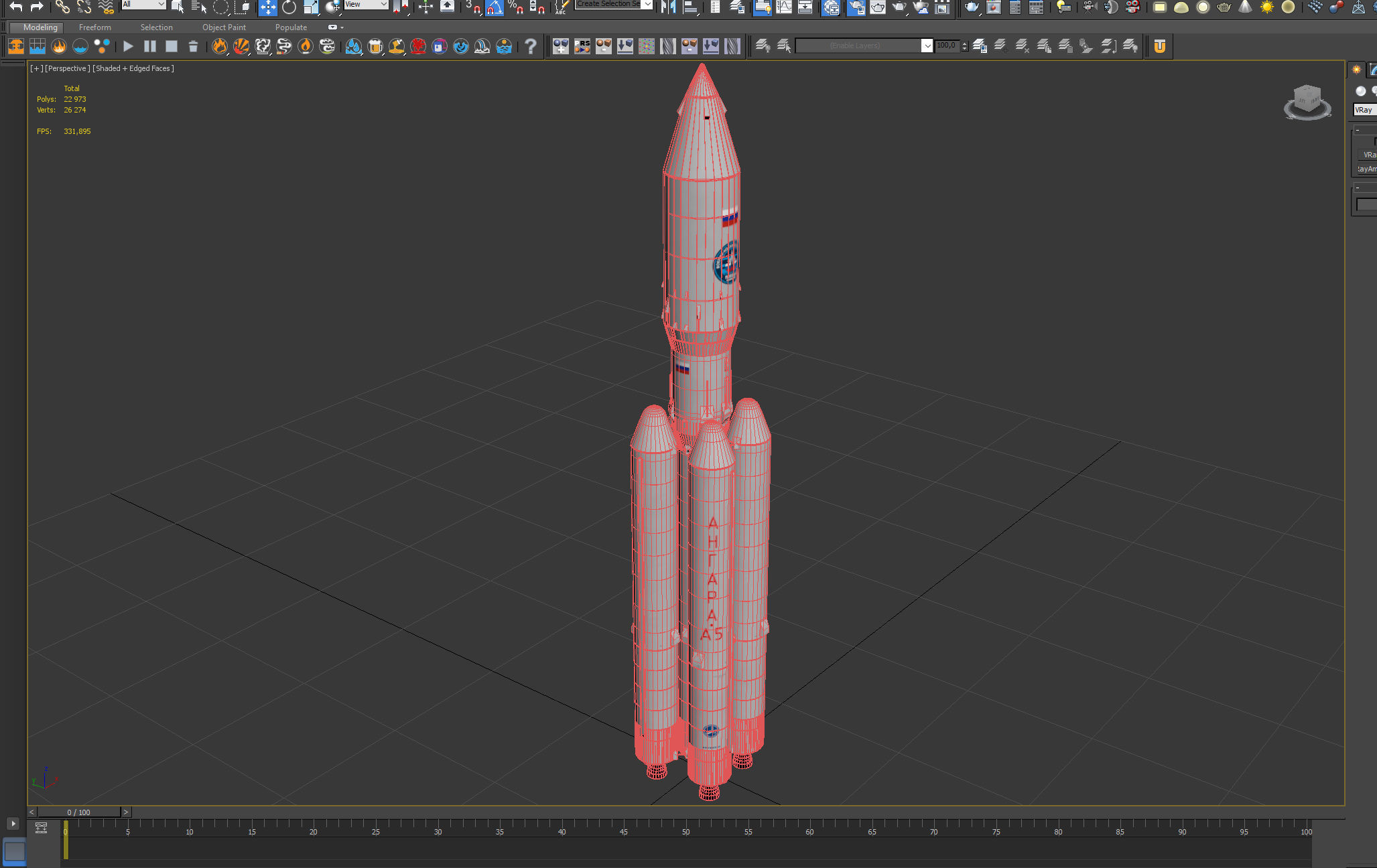Click the sun light icon
The image size is (1377, 868).
click(x=1266, y=7)
